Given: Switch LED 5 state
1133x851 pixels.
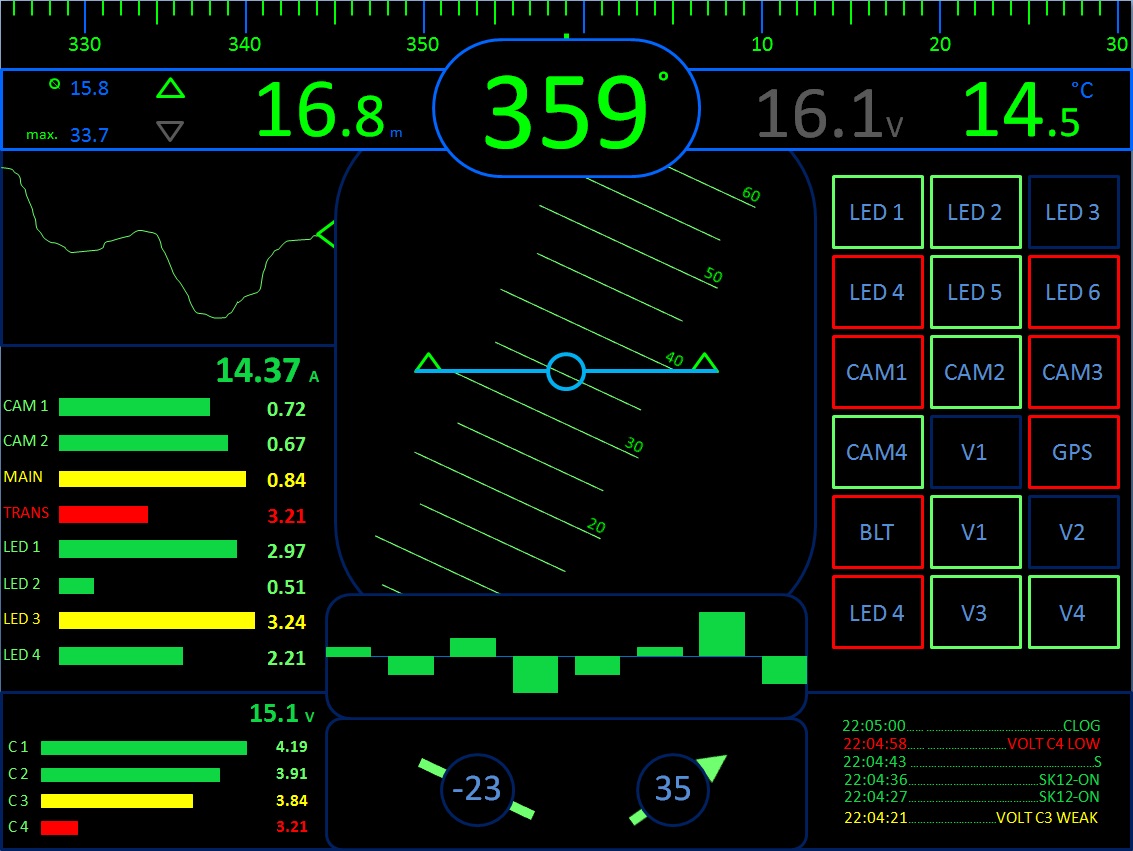Looking at the screenshot, I should 975,292.
